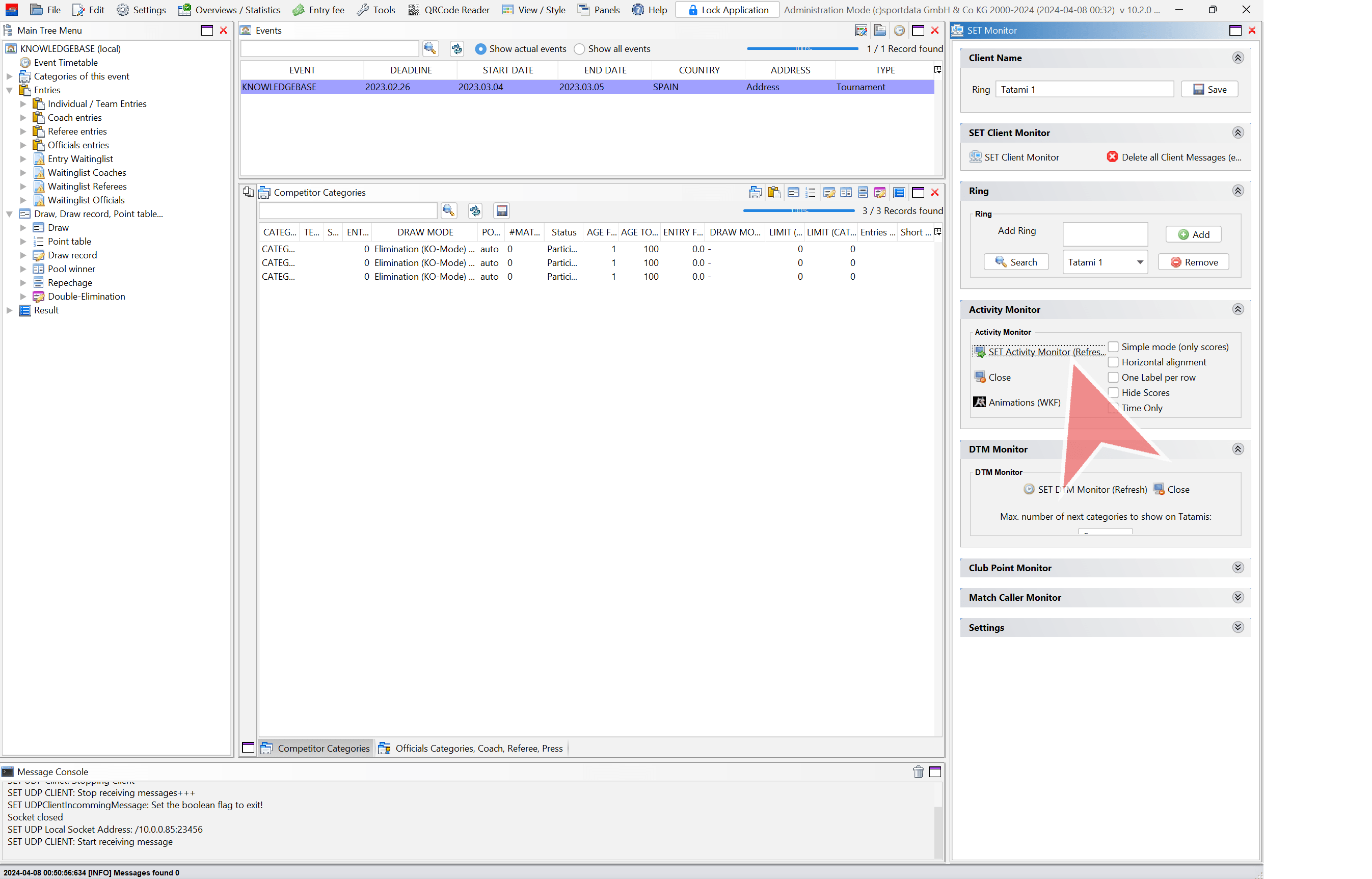Click the Events refresh icon
This screenshot has width=1372, height=879.
tap(456, 49)
